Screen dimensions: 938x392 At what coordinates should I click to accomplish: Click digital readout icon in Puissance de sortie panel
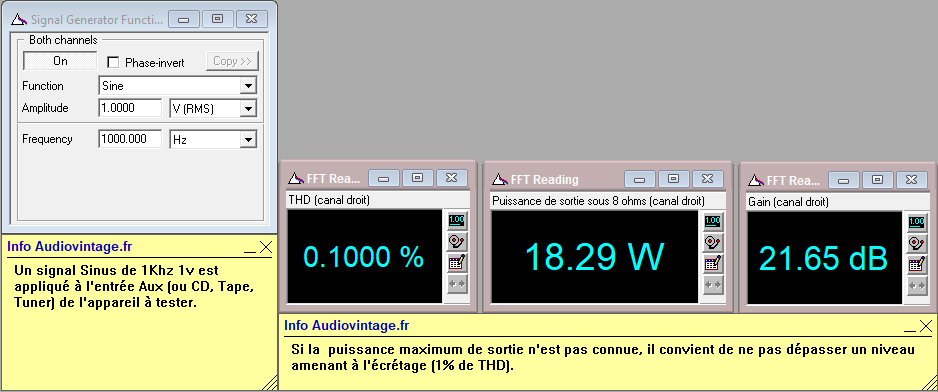[x=713, y=221]
